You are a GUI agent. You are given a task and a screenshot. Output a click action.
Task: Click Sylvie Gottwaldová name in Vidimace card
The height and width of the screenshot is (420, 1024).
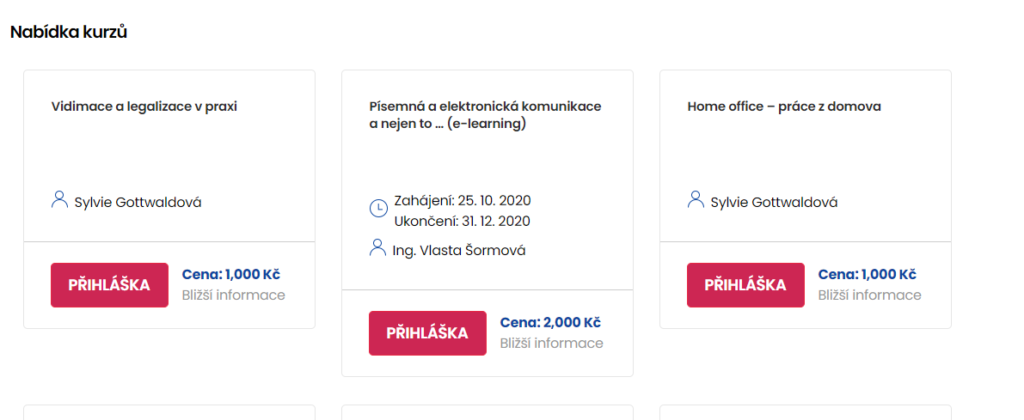point(138,202)
